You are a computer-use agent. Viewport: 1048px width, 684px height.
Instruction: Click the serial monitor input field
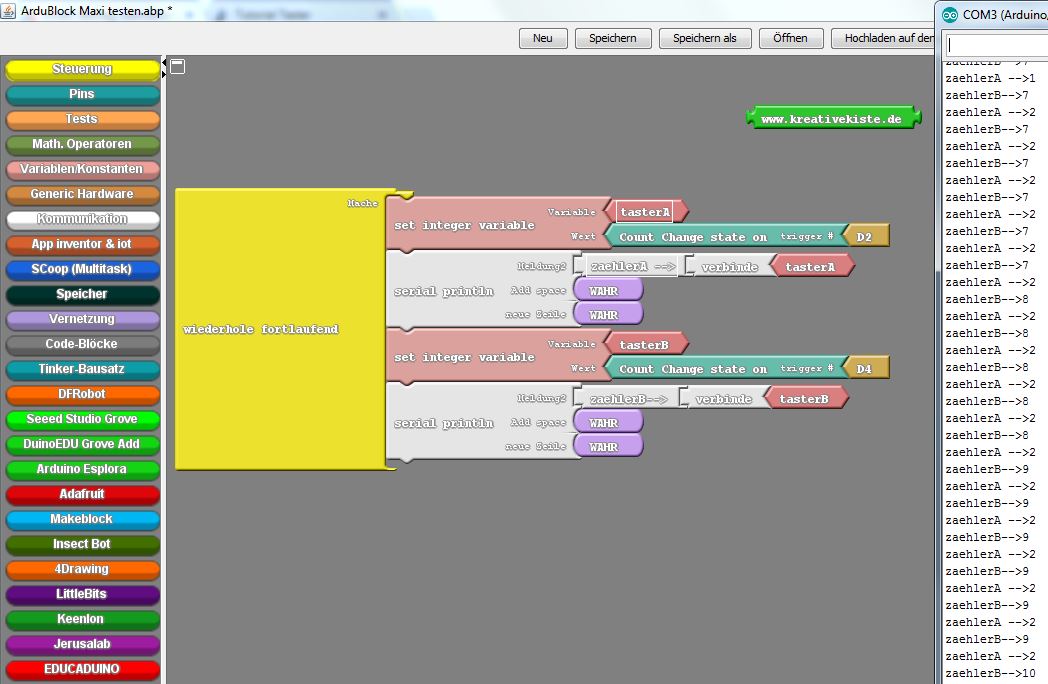pos(994,45)
